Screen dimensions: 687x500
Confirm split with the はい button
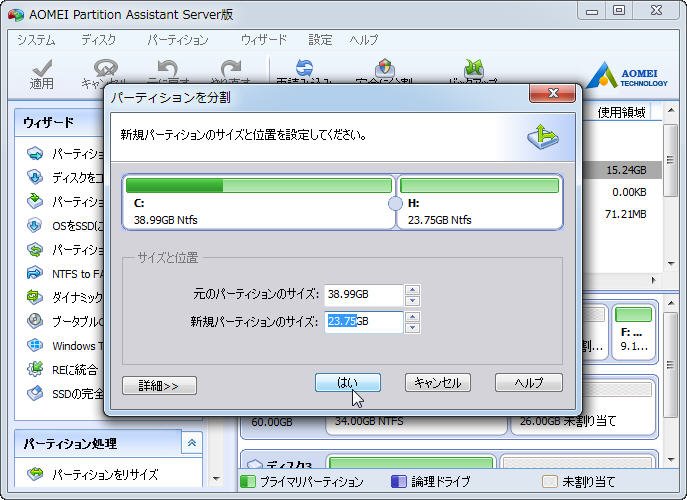[347, 382]
